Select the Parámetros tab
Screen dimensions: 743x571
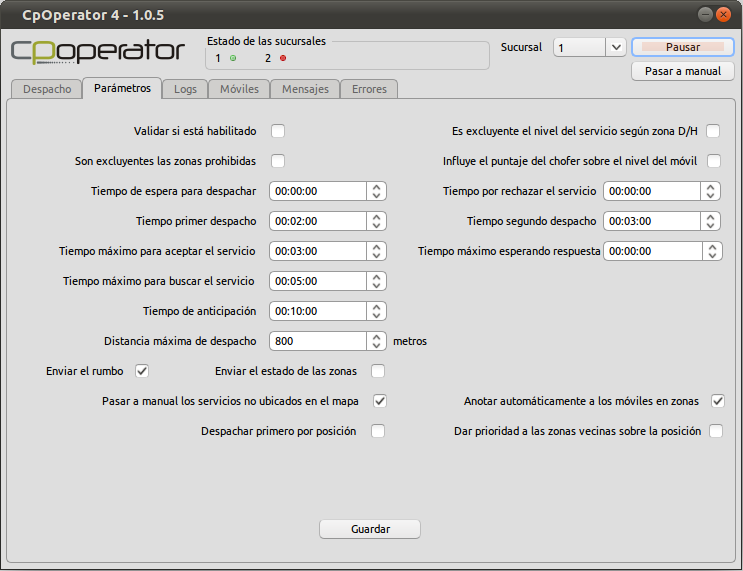(x=122, y=88)
